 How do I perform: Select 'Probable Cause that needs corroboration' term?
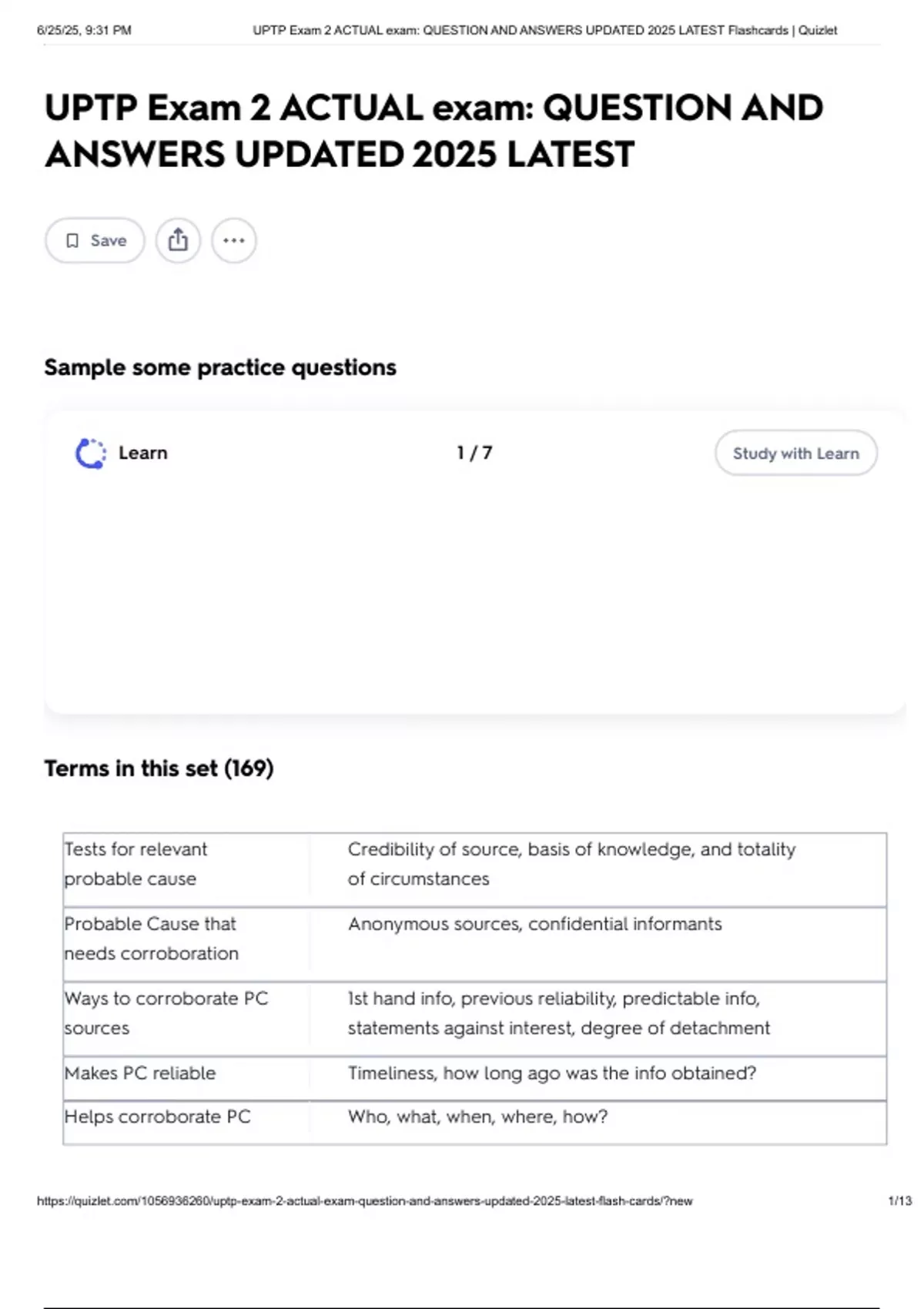click(x=151, y=939)
